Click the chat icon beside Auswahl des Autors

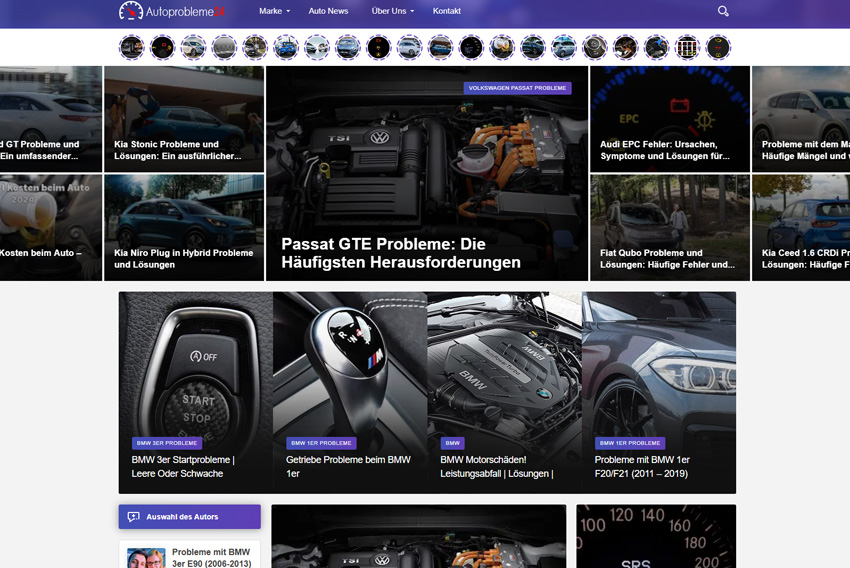point(133,517)
